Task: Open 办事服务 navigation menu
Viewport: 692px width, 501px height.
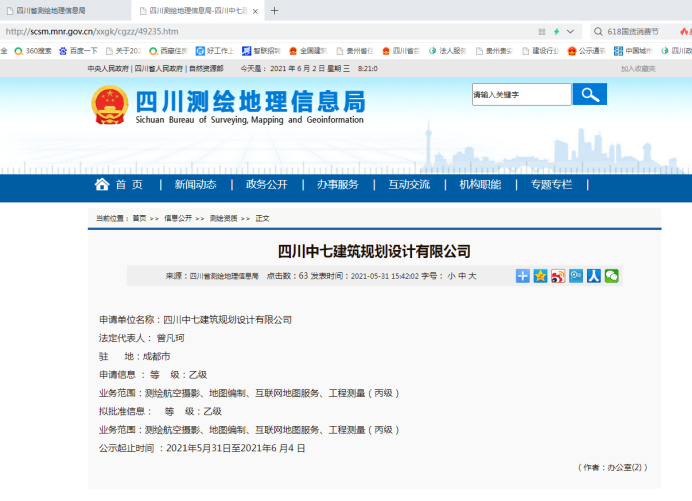Action: coord(338,185)
